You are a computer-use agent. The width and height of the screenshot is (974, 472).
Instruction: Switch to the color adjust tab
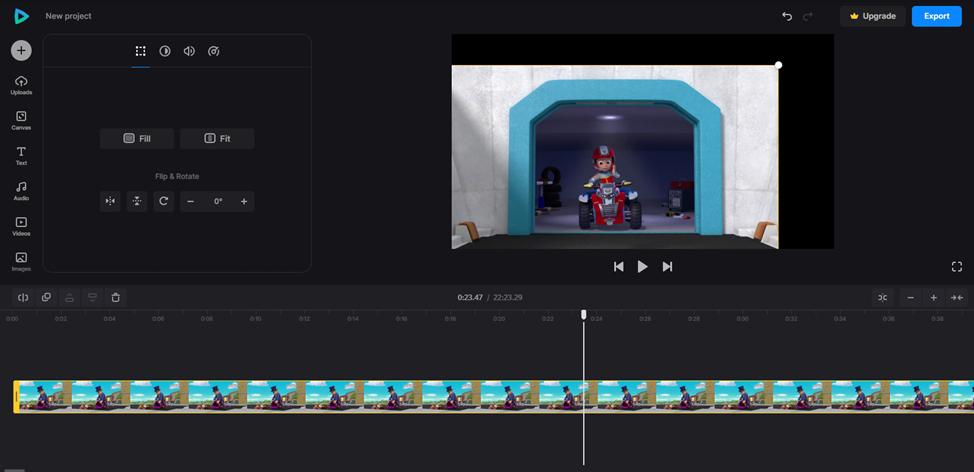coord(165,51)
